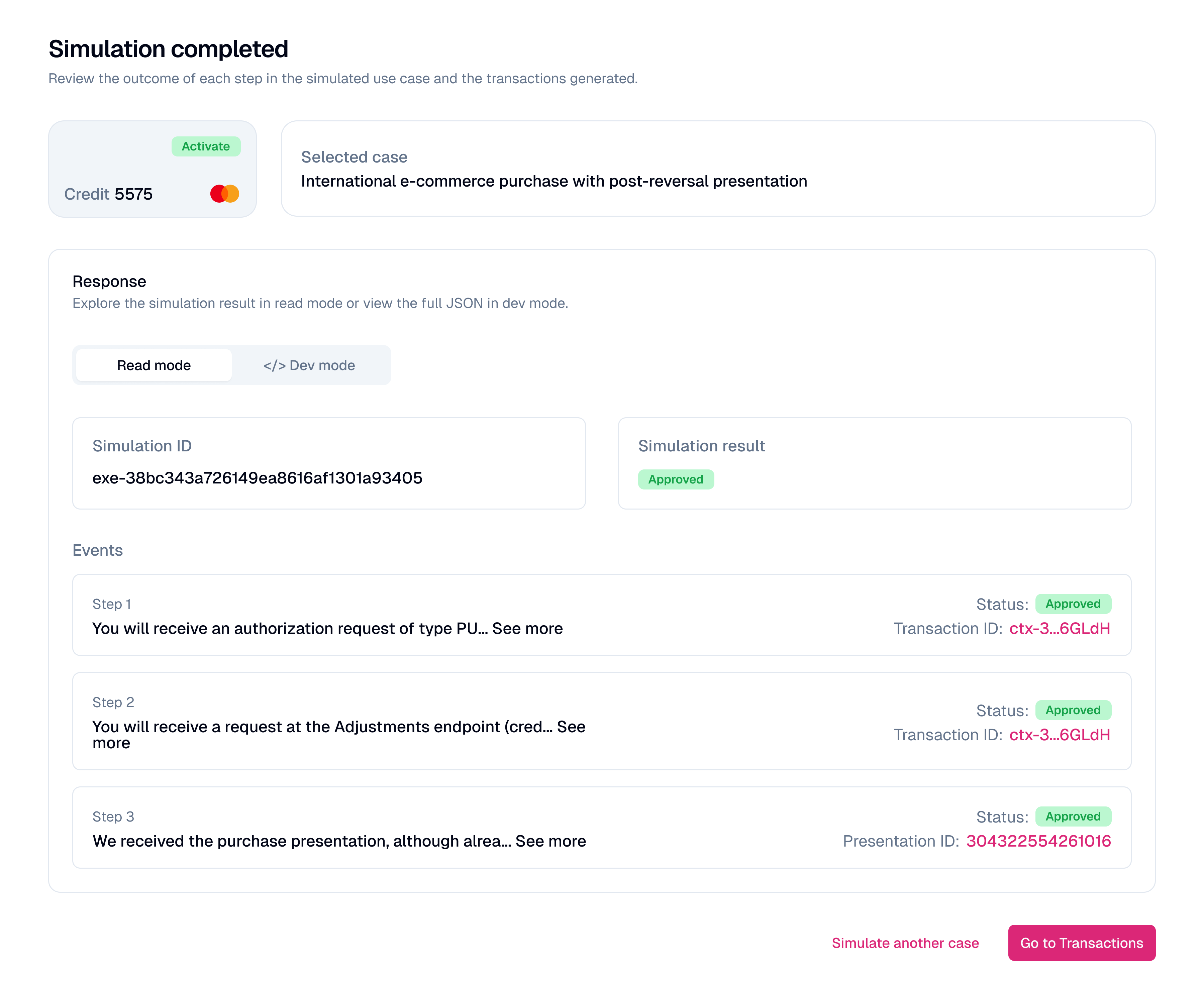The width and height of the screenshot is (1204, 985).
Task: Click the Approved status badge in Step 2
Action: point(1073,710)
